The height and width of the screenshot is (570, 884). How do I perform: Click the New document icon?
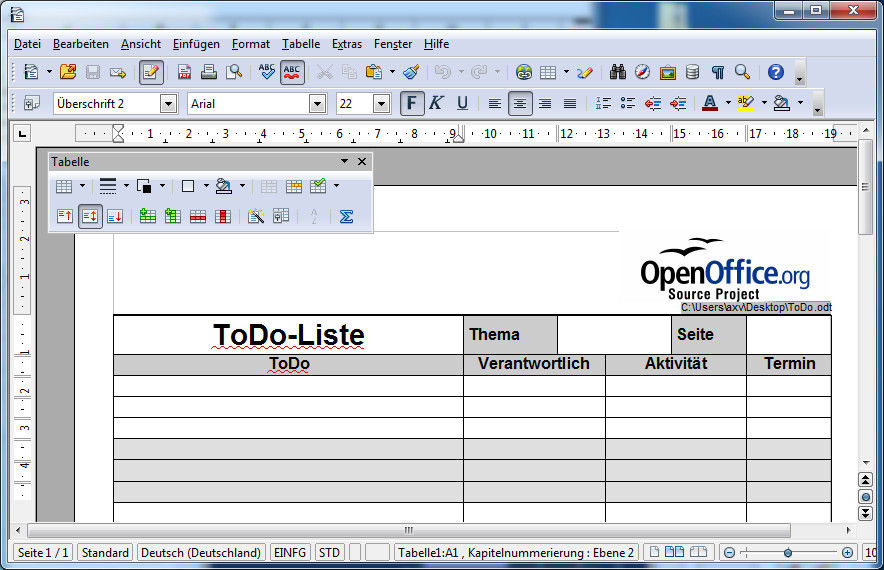pyautogui.click(x=31, y=72)
